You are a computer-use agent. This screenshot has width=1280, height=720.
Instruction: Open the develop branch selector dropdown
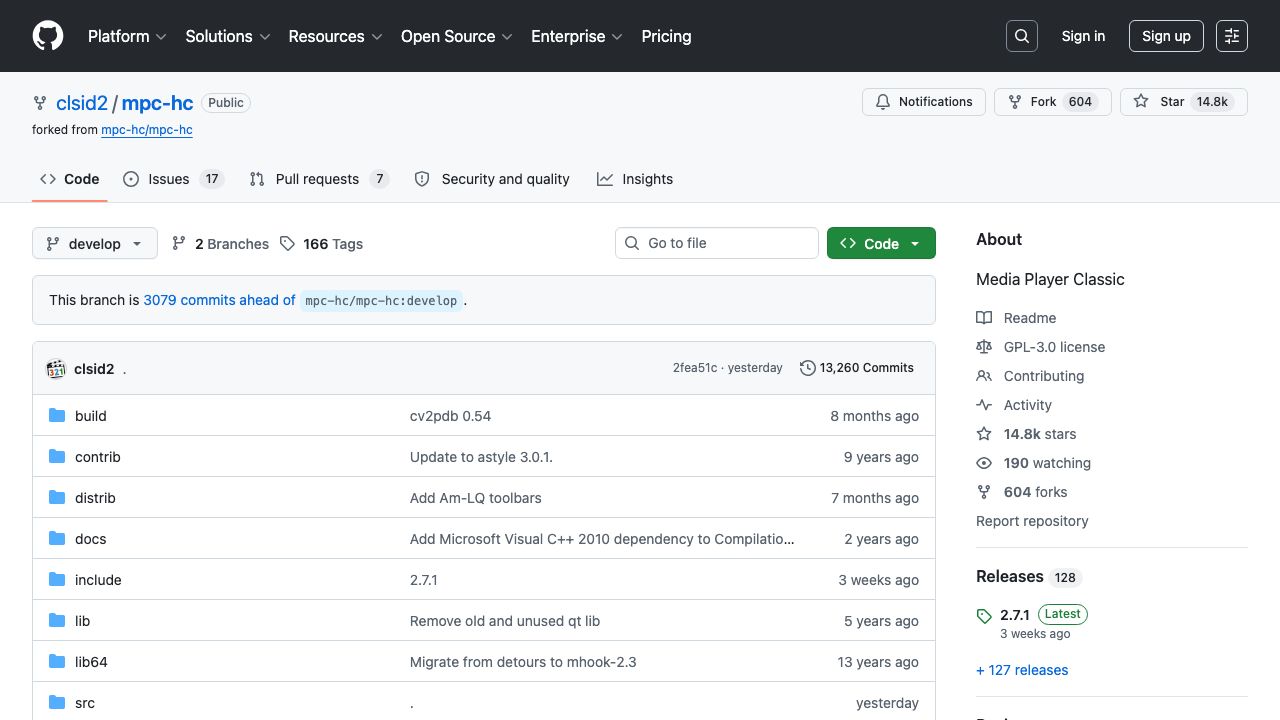click(x=95, y=244)
